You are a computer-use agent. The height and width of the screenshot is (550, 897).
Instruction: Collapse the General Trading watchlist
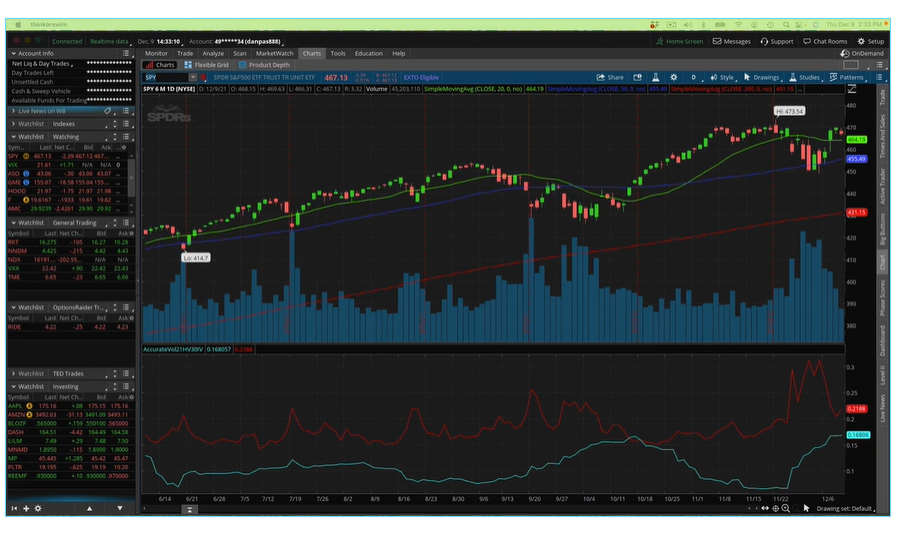point(13,223)
